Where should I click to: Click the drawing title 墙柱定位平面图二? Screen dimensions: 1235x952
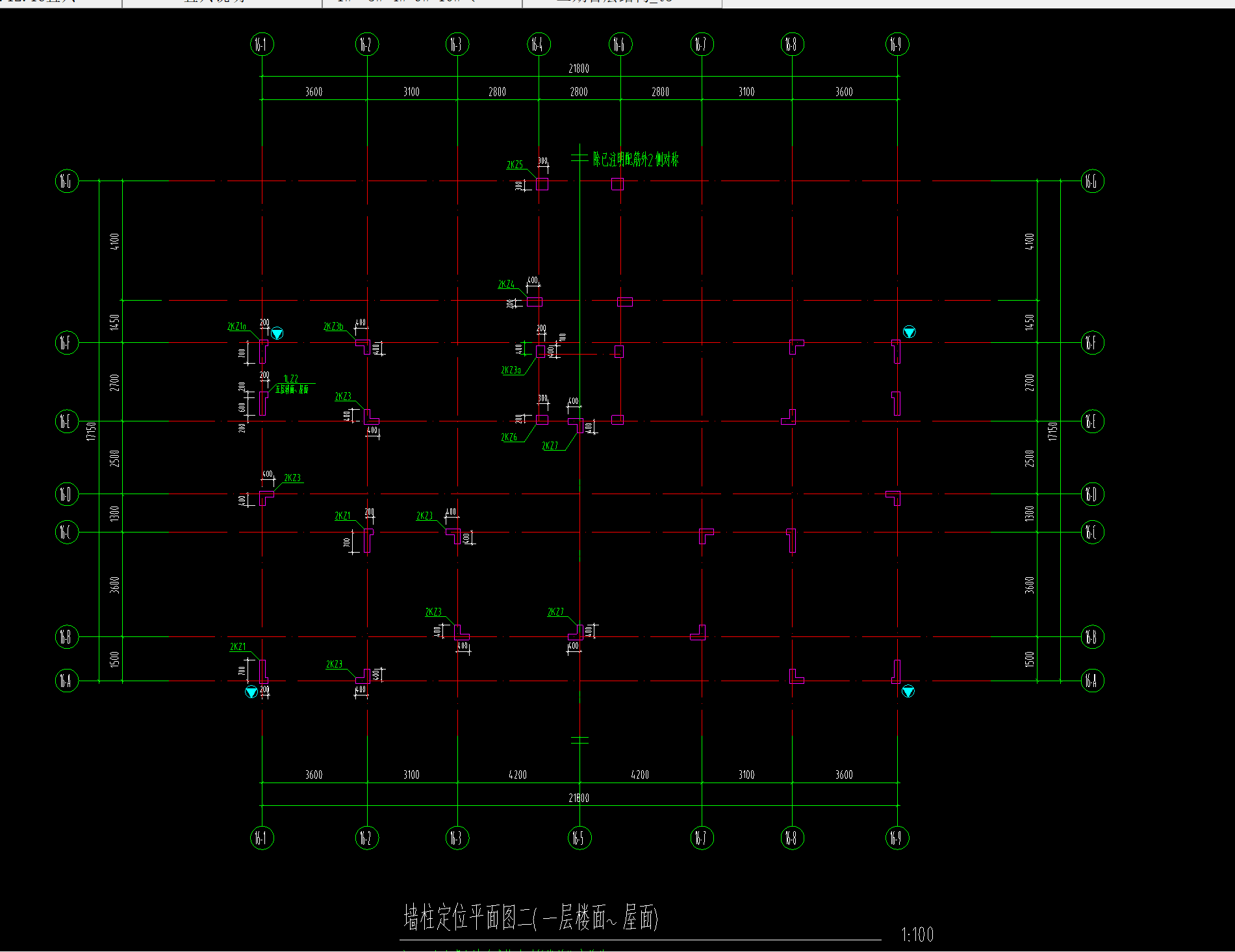pos(466,918)
